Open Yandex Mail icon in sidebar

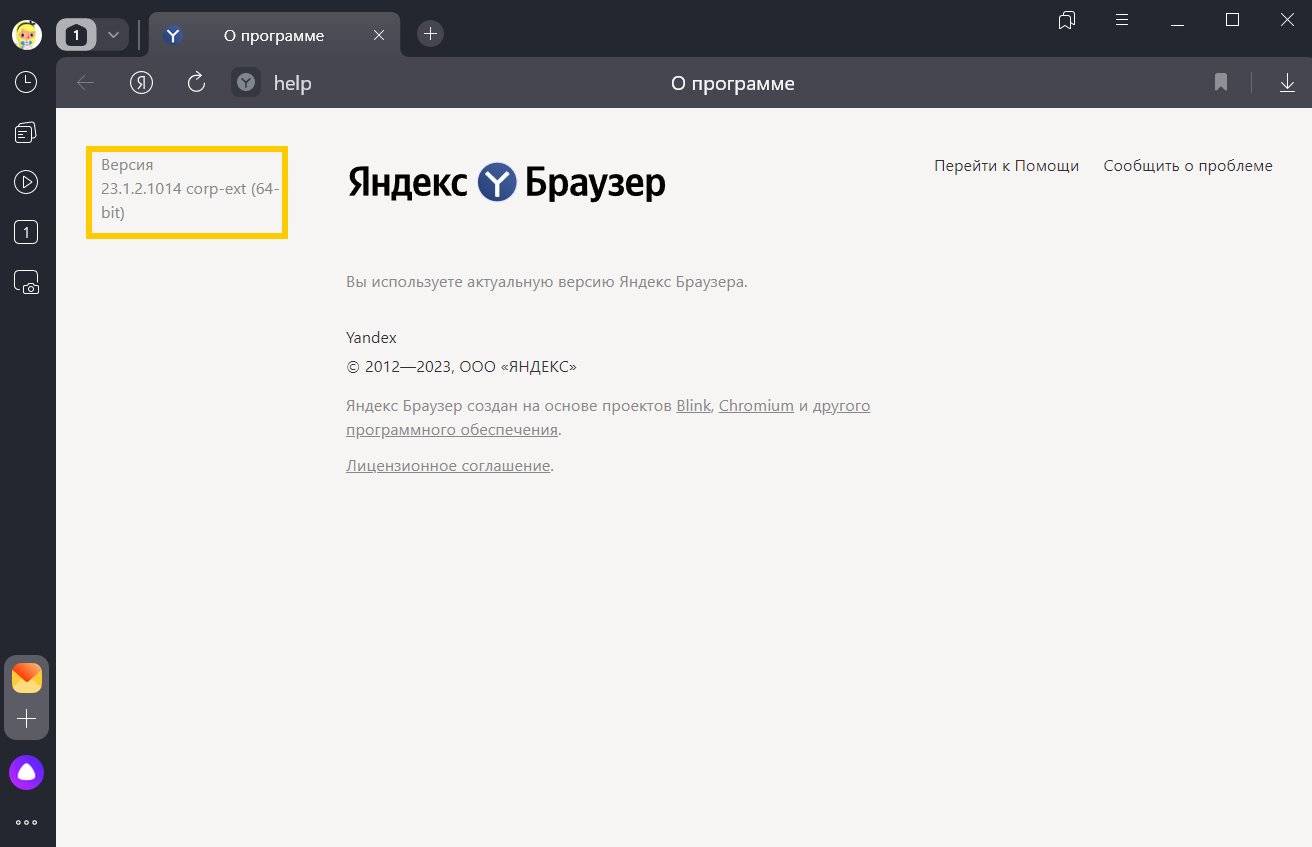27,678
